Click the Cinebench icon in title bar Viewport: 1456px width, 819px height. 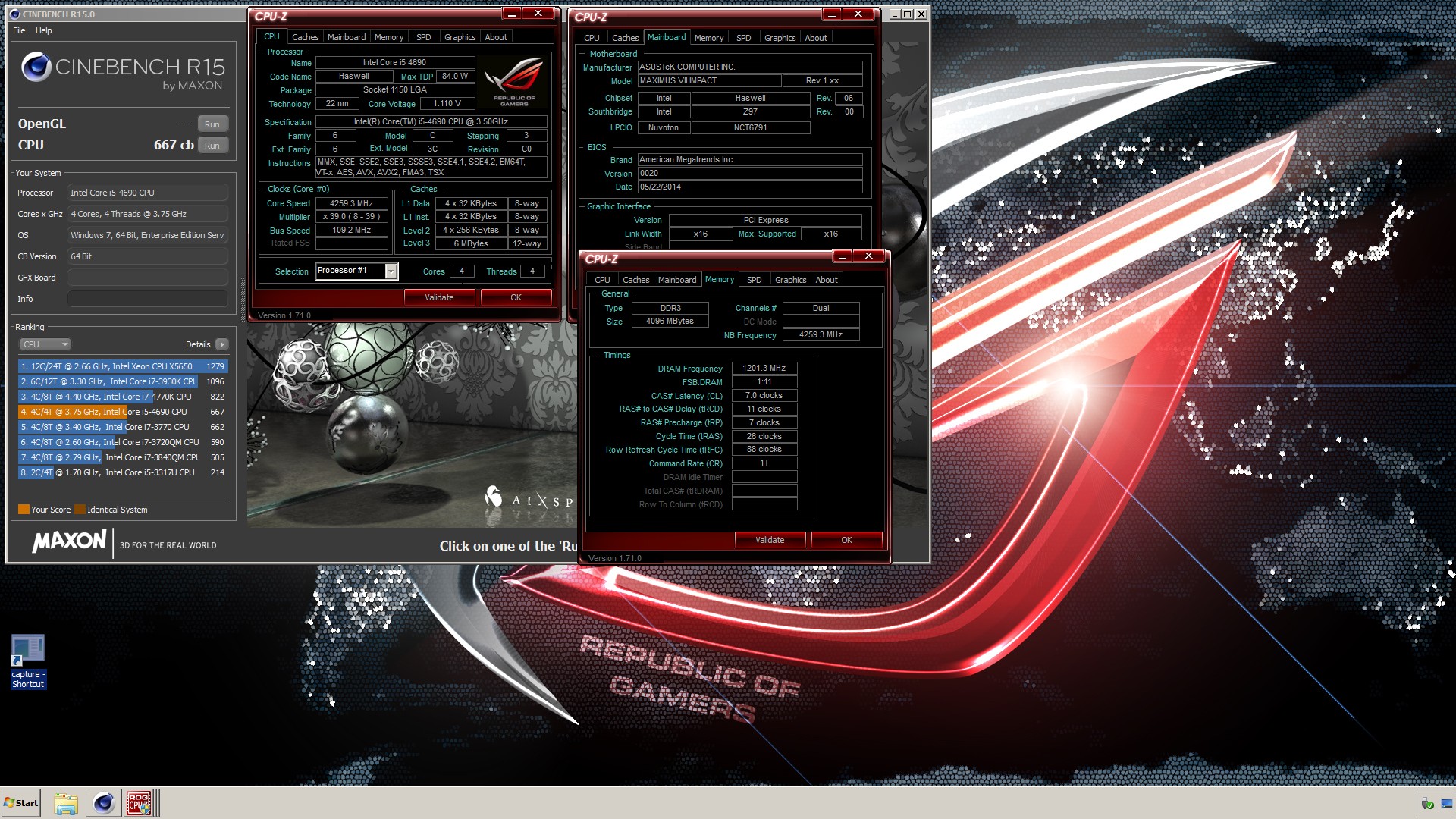pos(14,14)
